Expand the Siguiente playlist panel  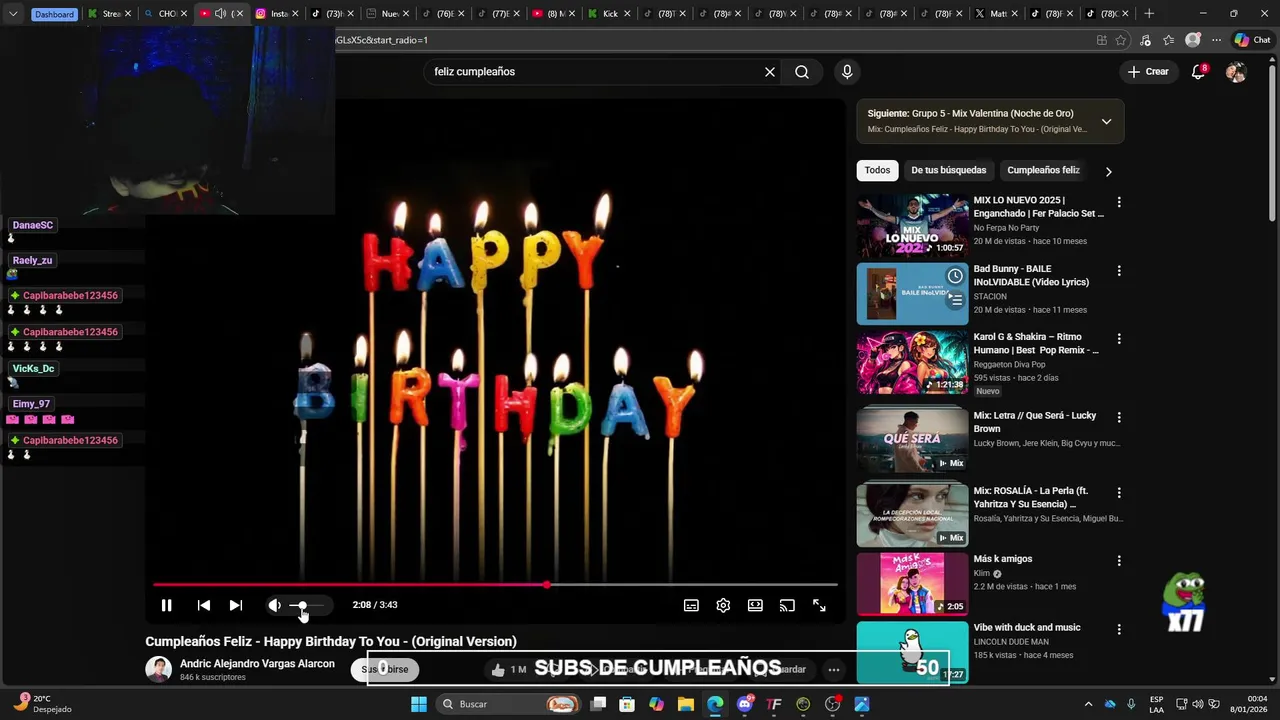click(1106, 121)
